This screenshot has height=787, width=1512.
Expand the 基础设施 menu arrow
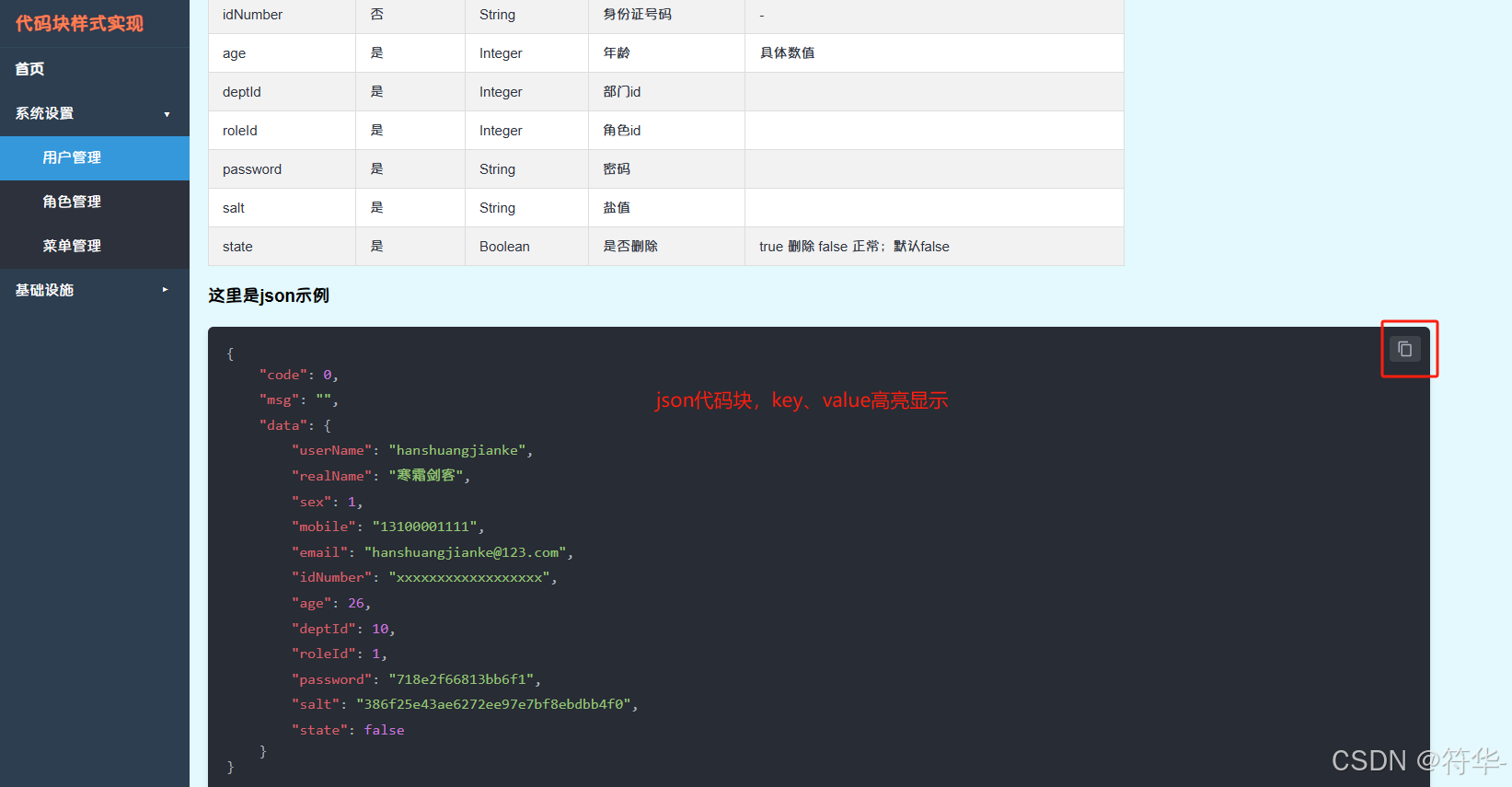[x=166, y=290]
